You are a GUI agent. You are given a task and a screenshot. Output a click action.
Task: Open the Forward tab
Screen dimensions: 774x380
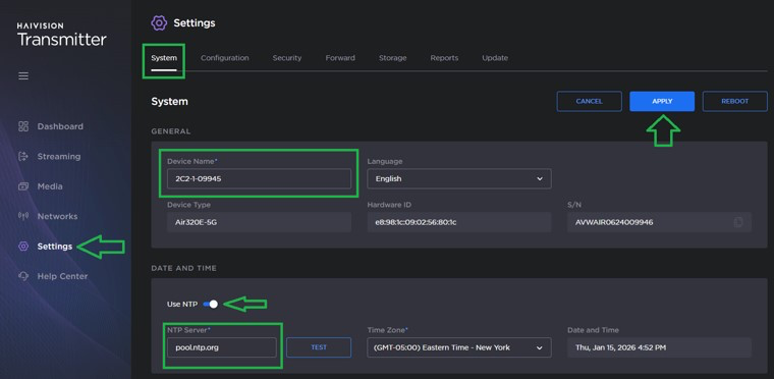[340, 58]
